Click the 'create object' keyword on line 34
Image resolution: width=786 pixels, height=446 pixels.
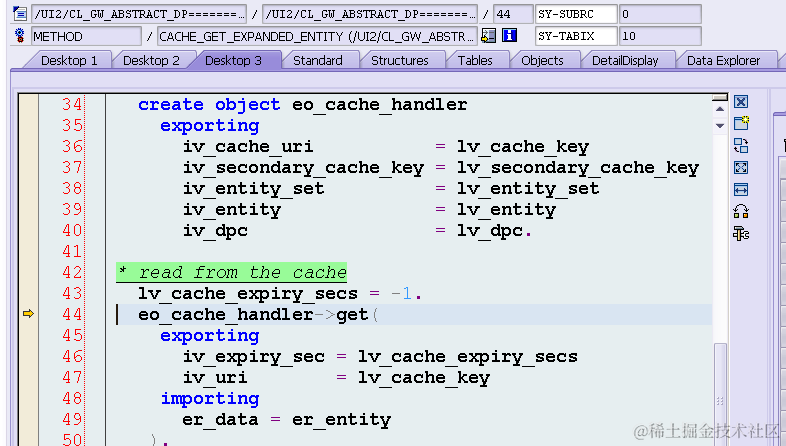coord(209,104)
